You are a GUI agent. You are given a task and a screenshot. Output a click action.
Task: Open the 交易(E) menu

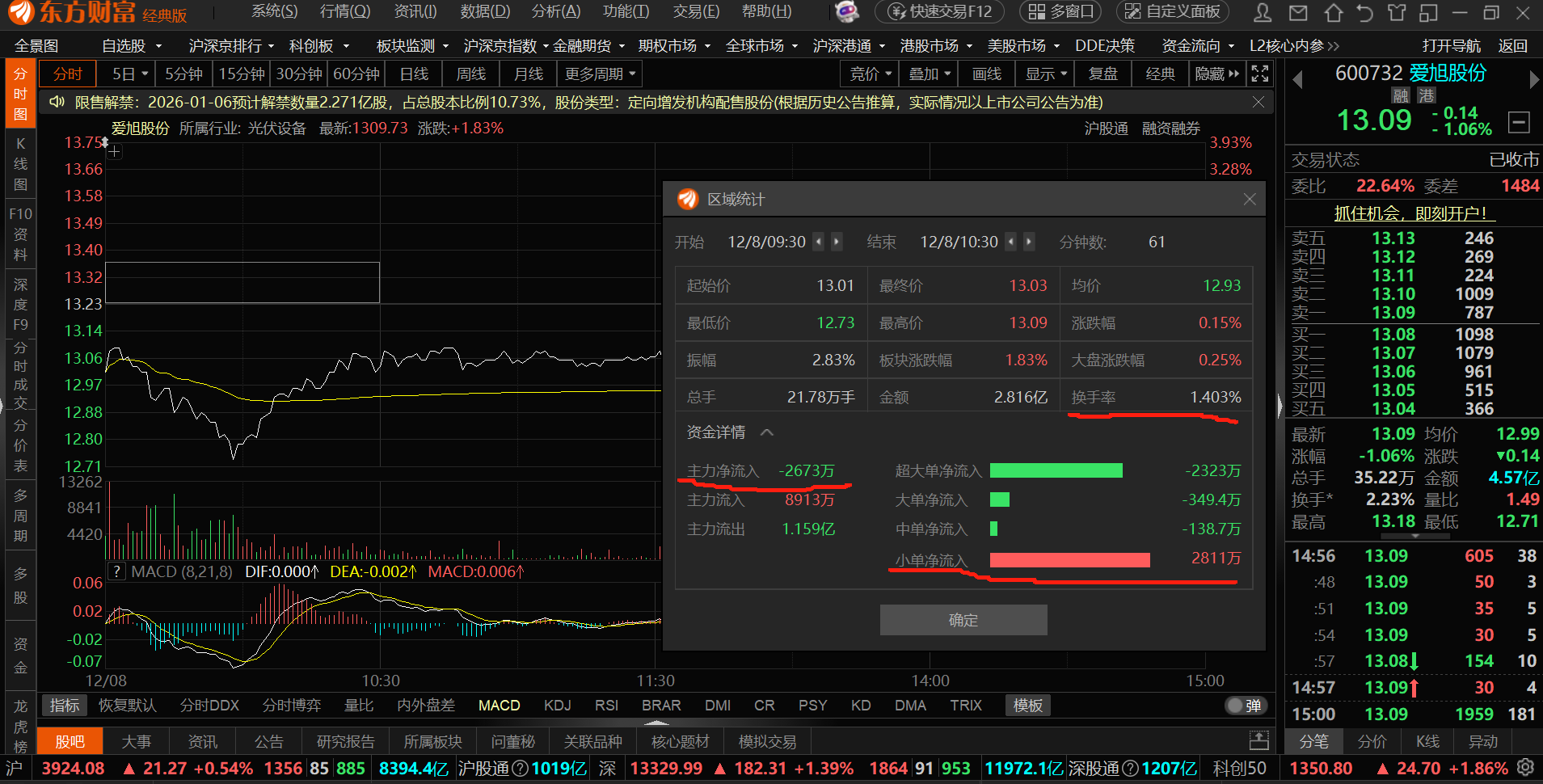coord(696,11)
